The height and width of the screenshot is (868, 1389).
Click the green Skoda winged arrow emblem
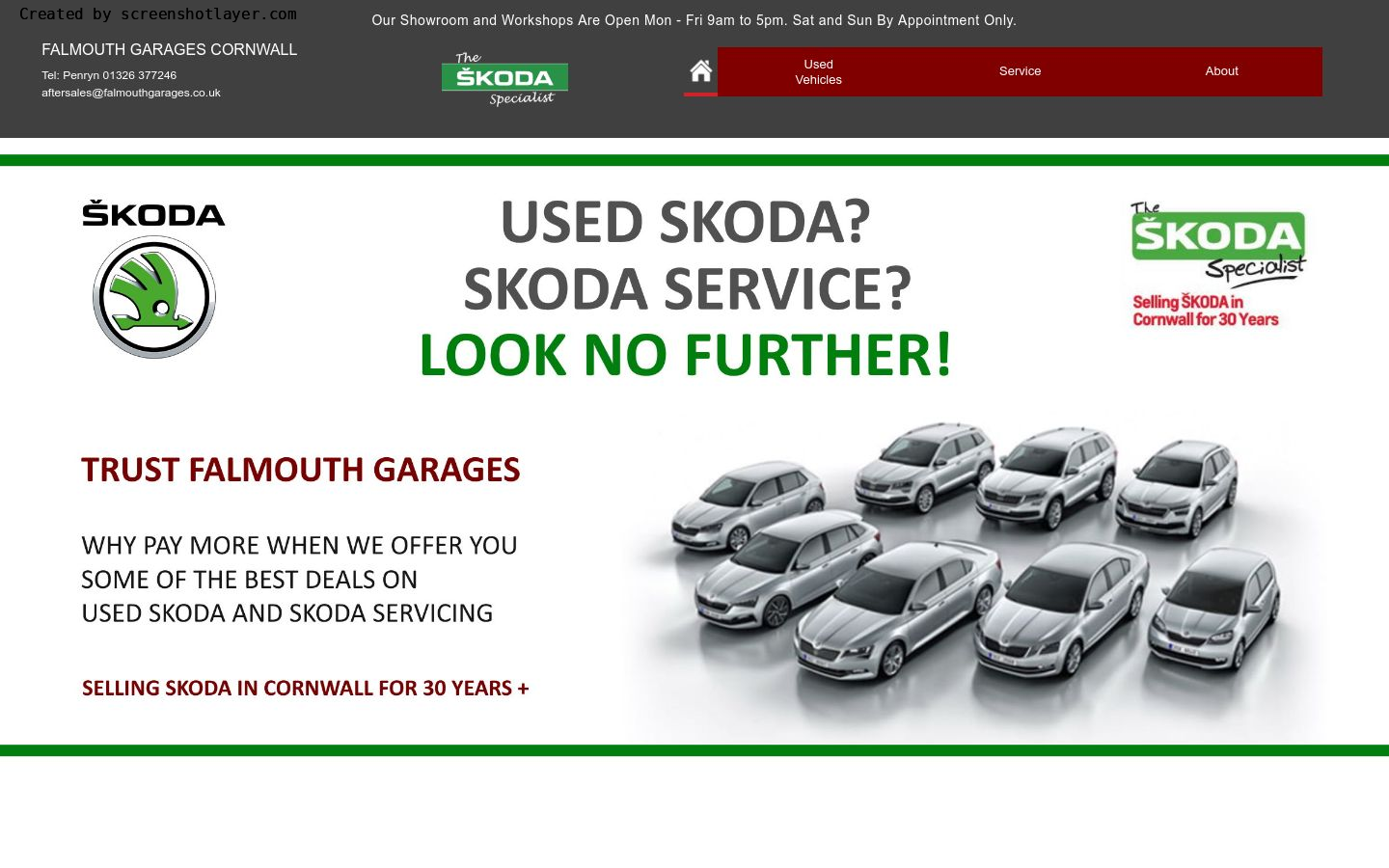click(x=154, y=297)
